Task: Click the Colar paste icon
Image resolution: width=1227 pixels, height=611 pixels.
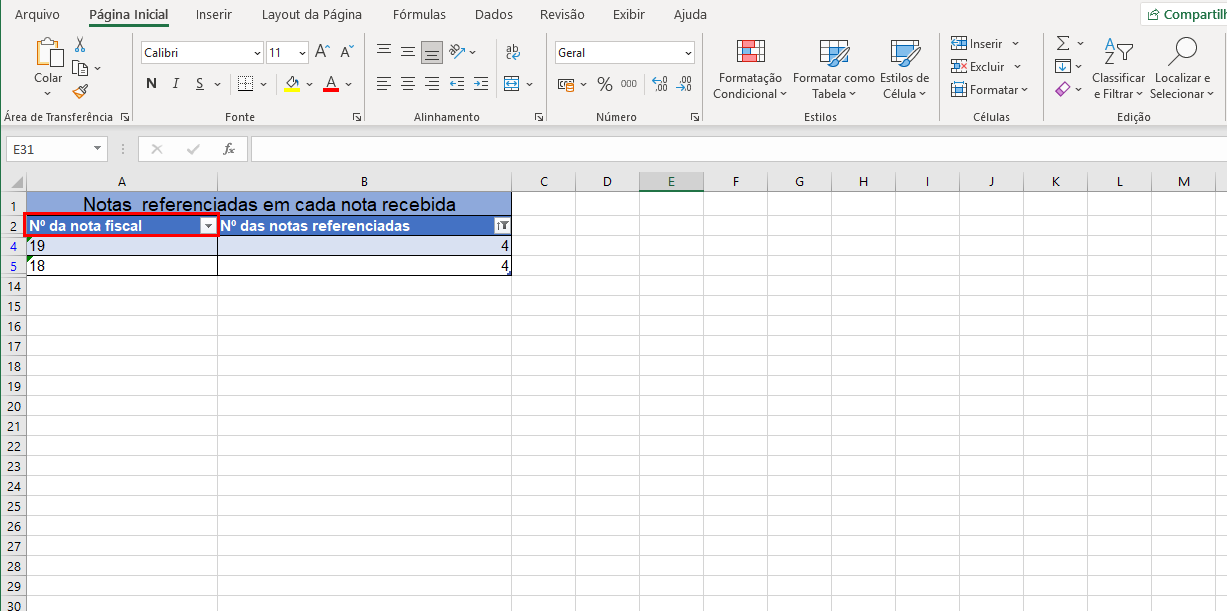Action: click(48, 52)
